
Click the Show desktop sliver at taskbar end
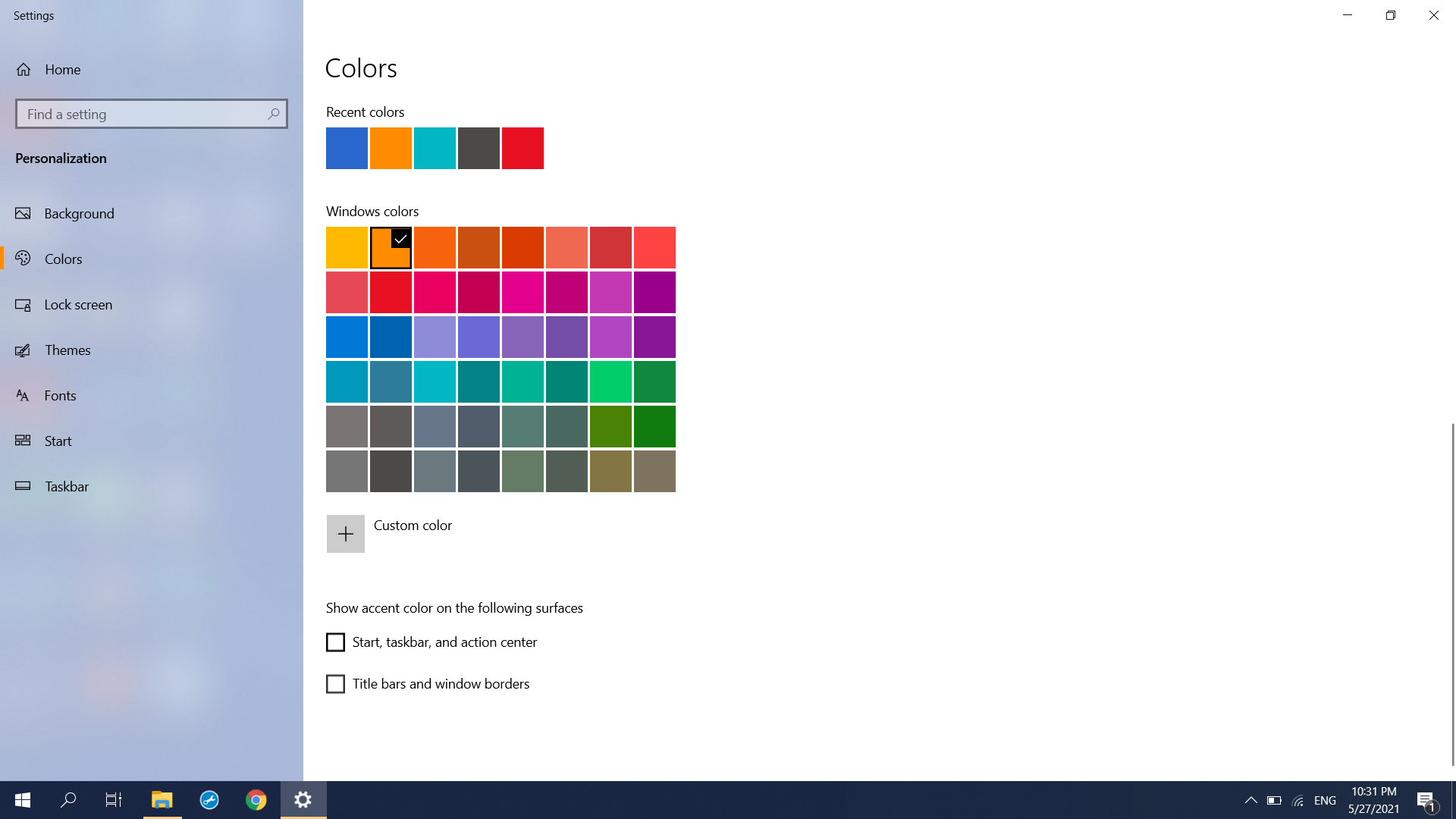coord(1453,800)
